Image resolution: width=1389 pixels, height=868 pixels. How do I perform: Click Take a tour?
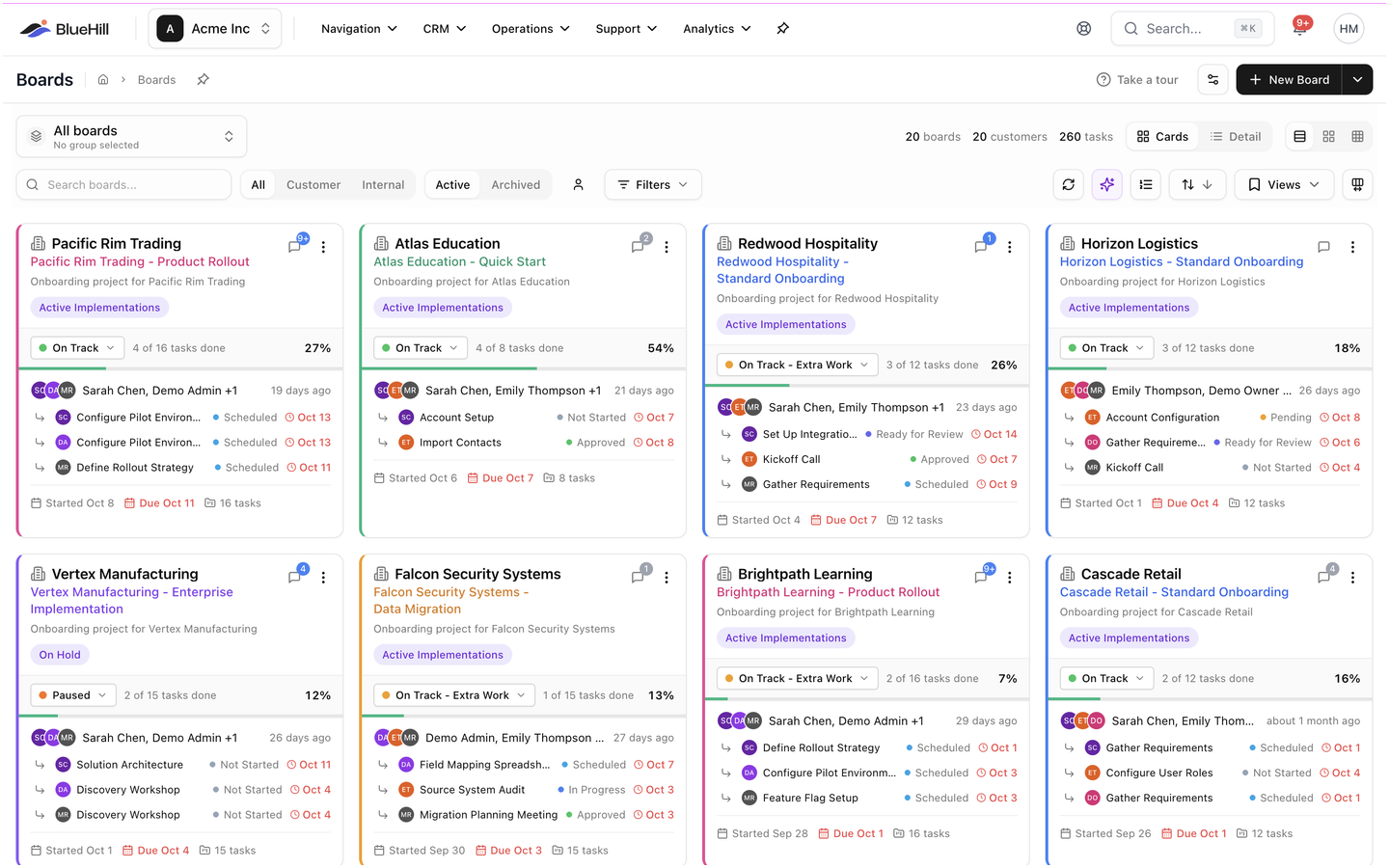[1137, 80]
